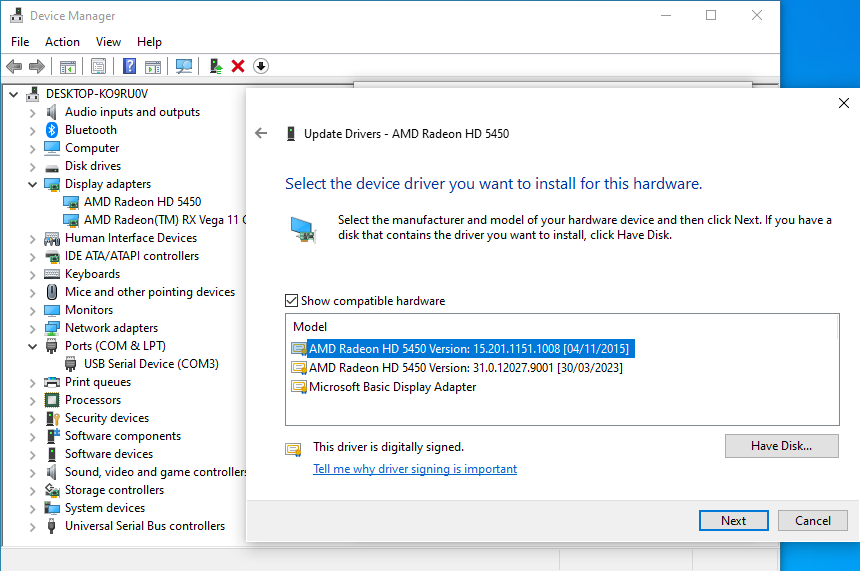Viewport: 860px width, 571px height.
Task: Click the Network adapters icon
Action: (x=52, y=328)
